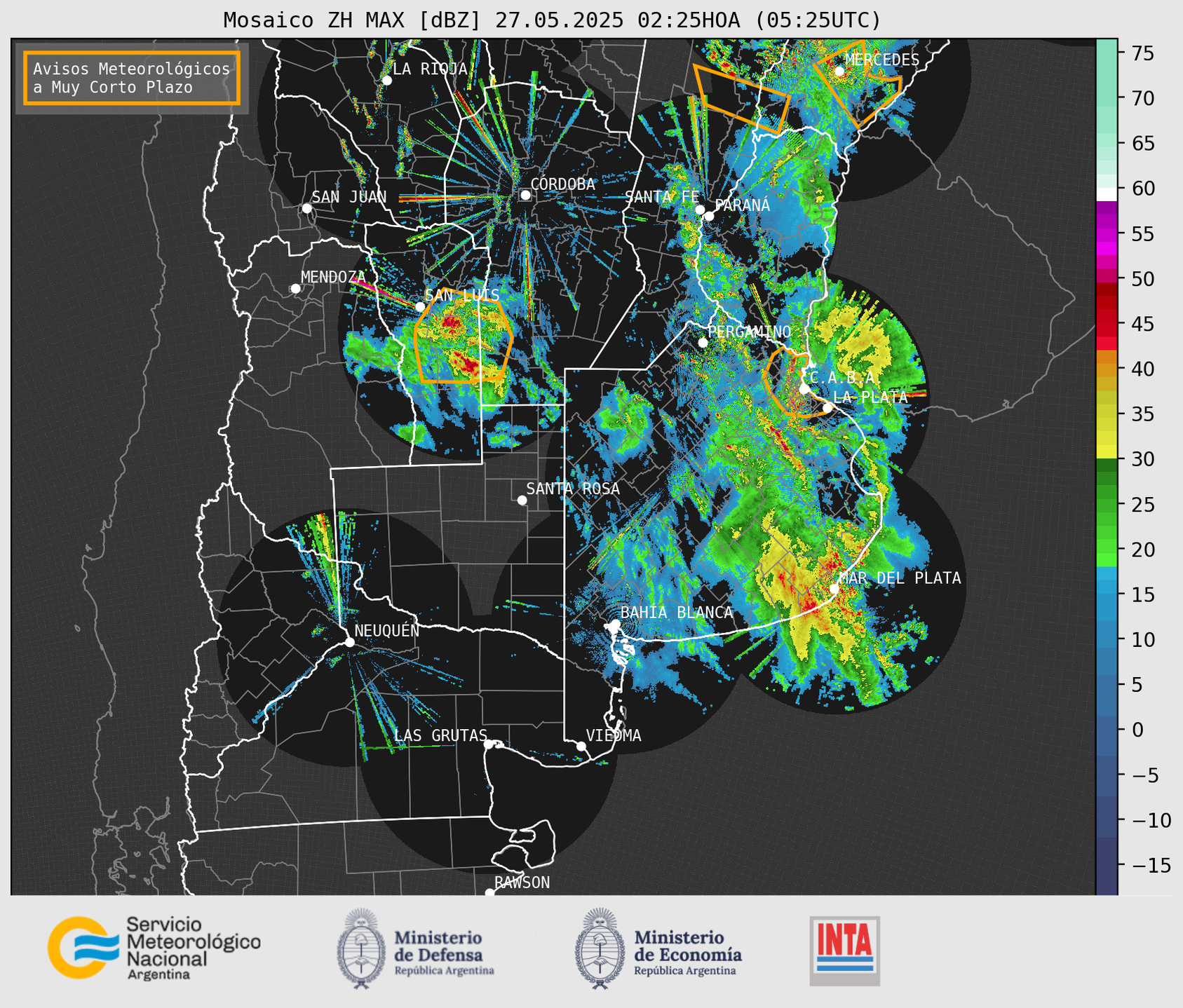This screenshot has width=1183, height=1008.
Task: Click the orange 40 dBZ color band
Action: (1107, 369)
